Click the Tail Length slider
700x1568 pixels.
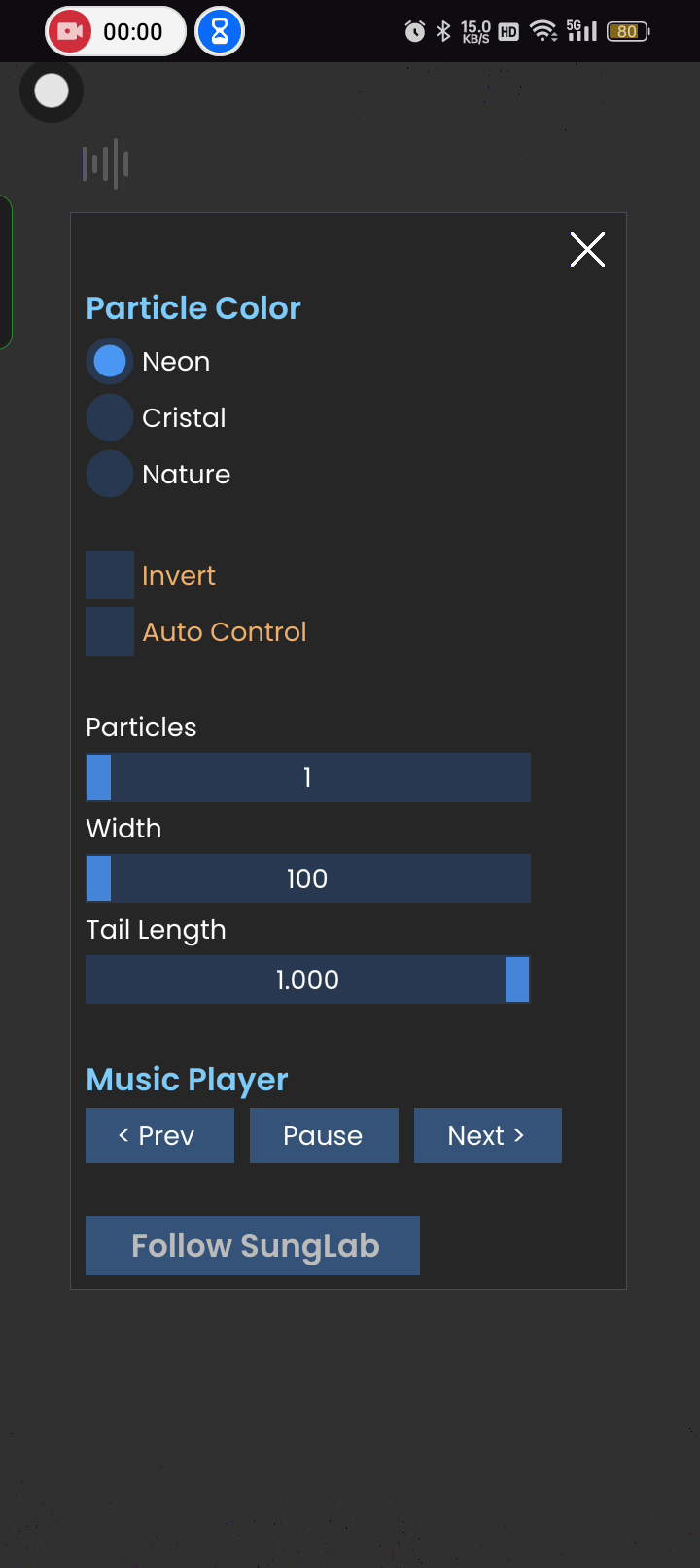[x=308, y=980]
